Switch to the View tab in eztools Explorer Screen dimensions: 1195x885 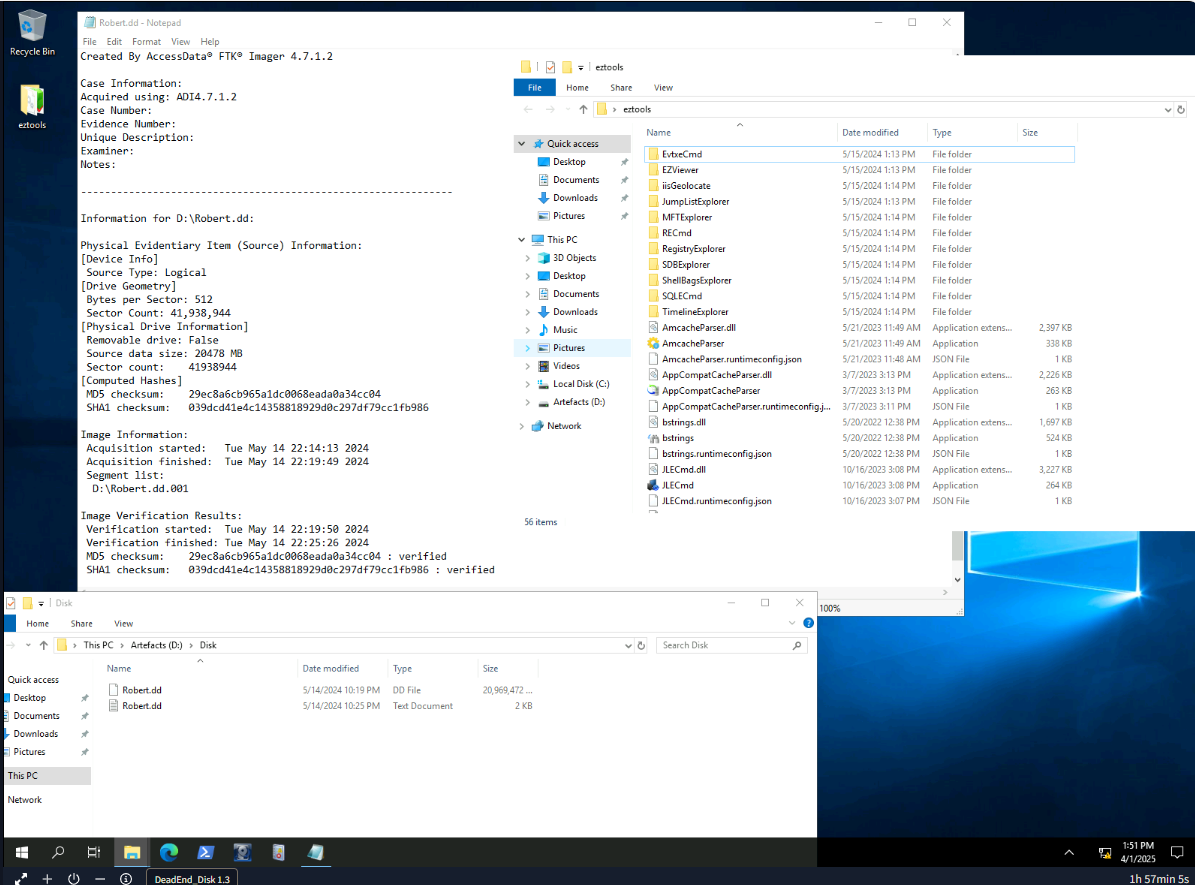click(x=663, y=87)
